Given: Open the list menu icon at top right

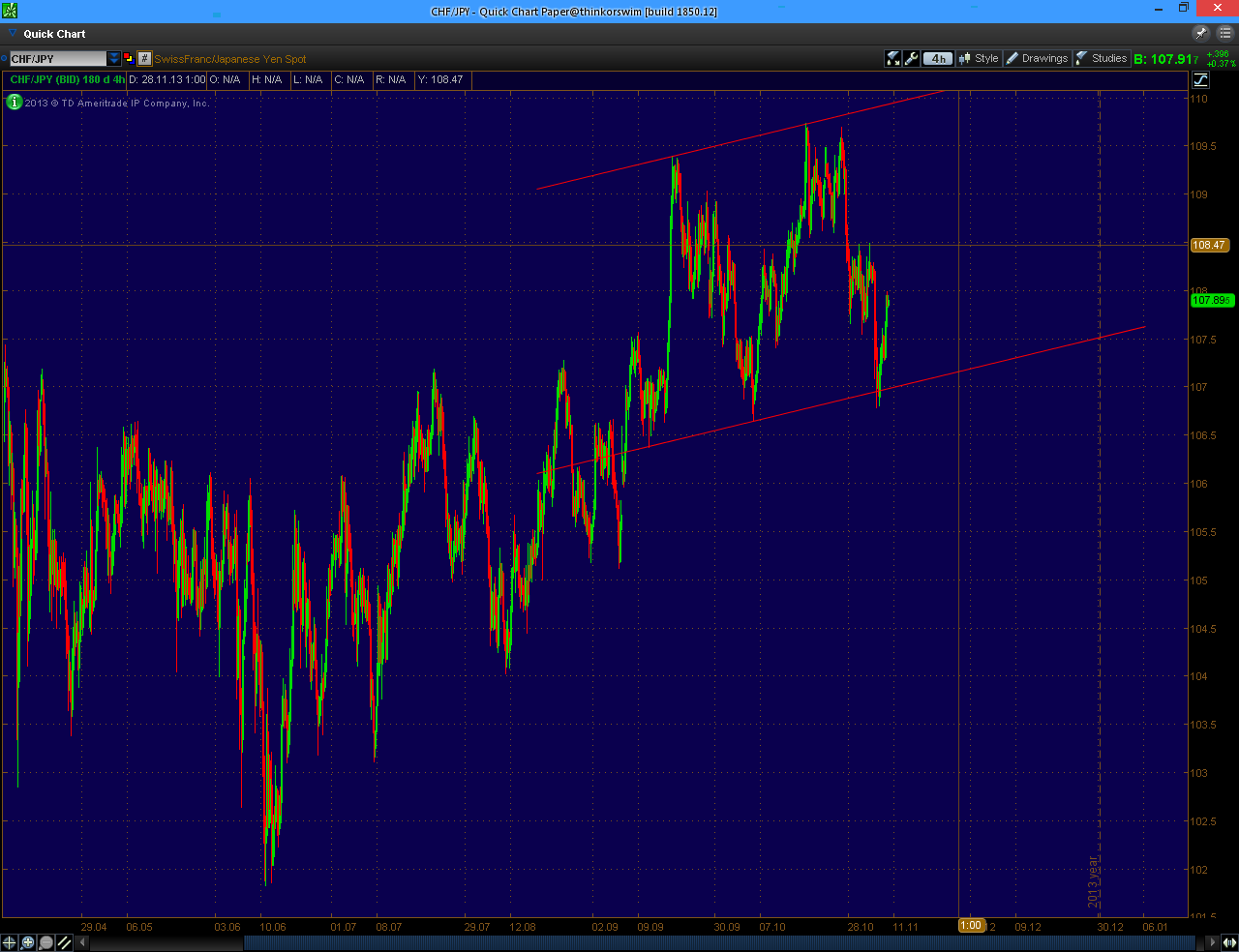Looking at the screenshot, I should [1224, 33].
